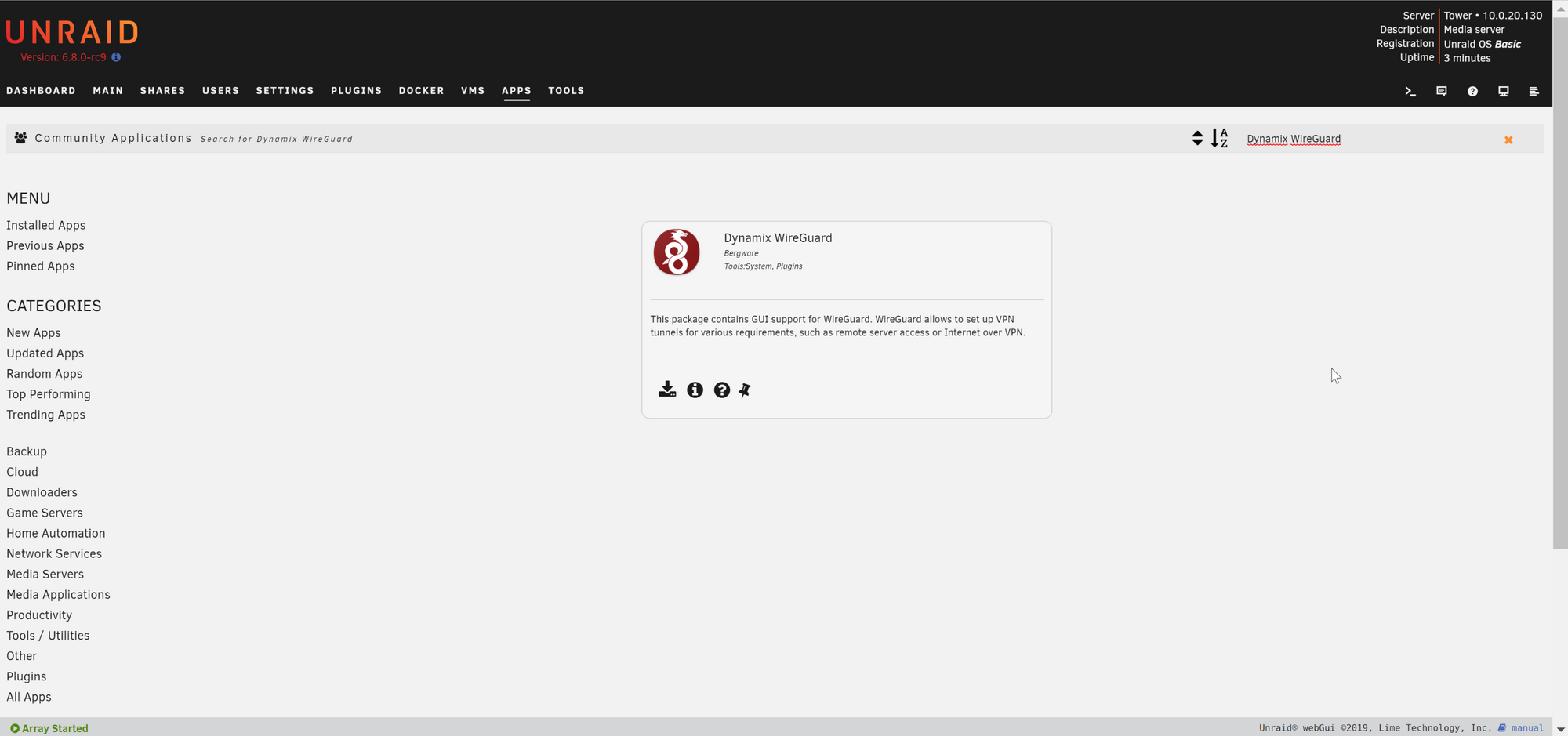Select the Game Servers category
Image resolution: width=1568 pixels, height=736 pixels.
click(45, 512)
